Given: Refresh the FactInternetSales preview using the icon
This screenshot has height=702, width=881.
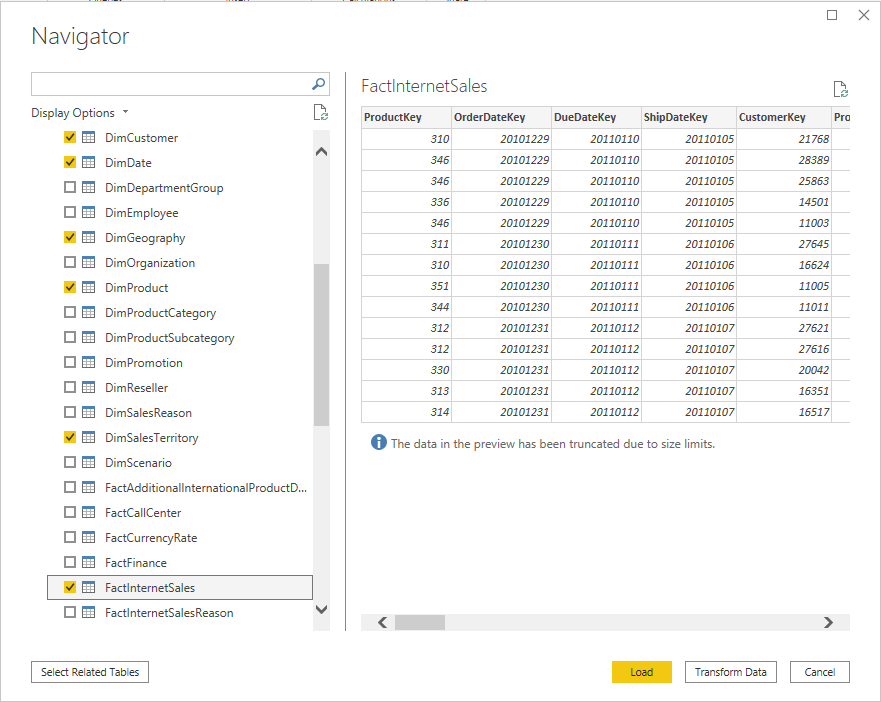Looking at the screenshot, I should [840, 89].
